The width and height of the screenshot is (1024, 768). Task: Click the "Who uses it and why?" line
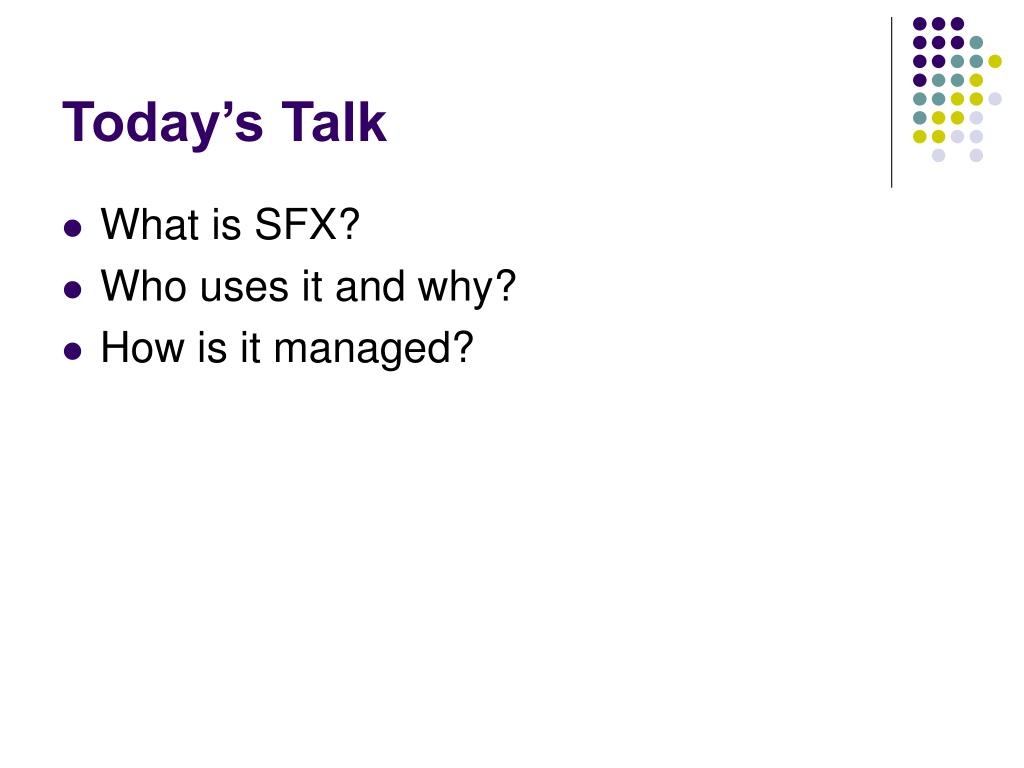(x=308, y=287)
